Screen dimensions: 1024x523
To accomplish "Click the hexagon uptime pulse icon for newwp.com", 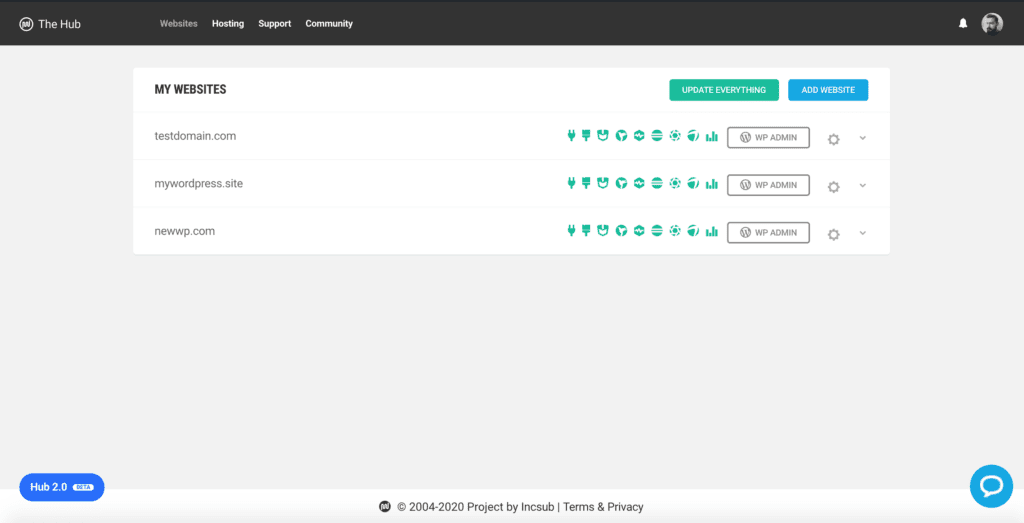I will pyautogui.click(x=639, y=230).
